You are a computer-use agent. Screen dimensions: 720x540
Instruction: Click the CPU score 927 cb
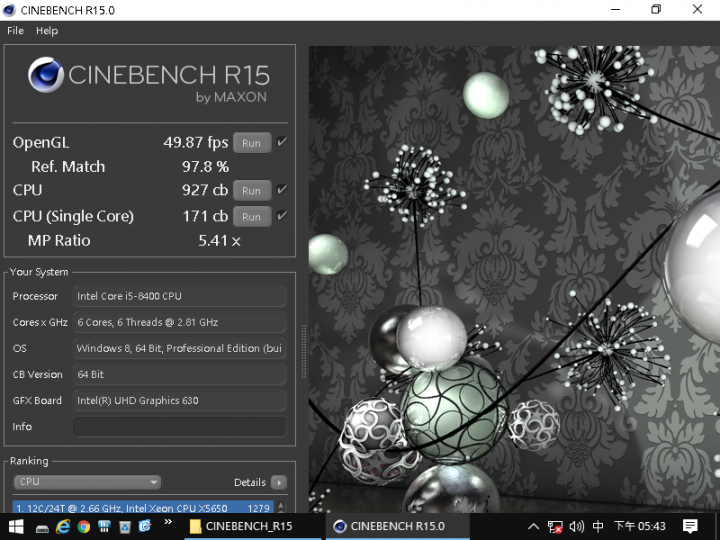coord(205,190)
